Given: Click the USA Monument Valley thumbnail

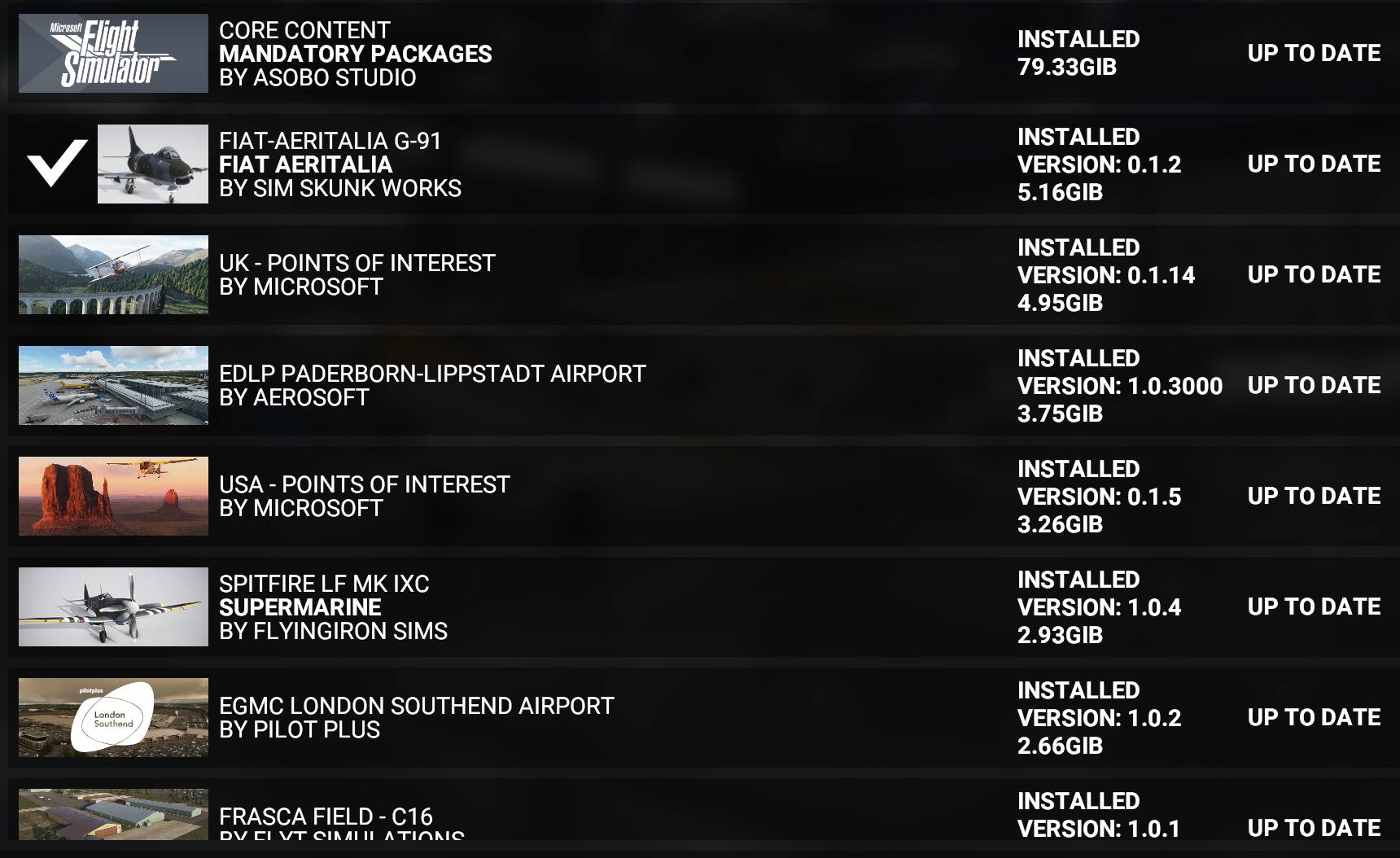Looking at the screenshot, I should pos(113,496).
